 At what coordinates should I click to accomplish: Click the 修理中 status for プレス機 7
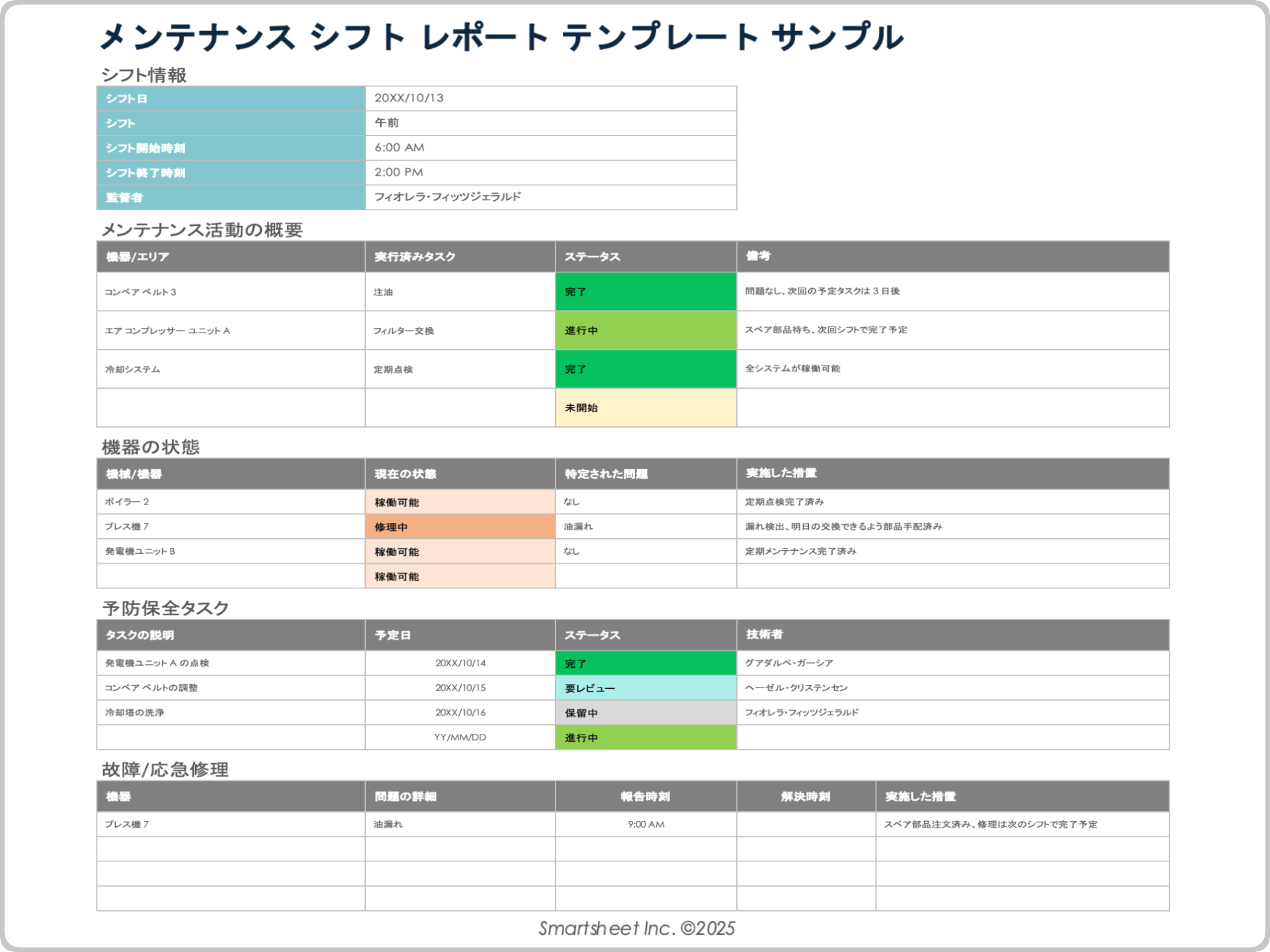click(460, 526)
